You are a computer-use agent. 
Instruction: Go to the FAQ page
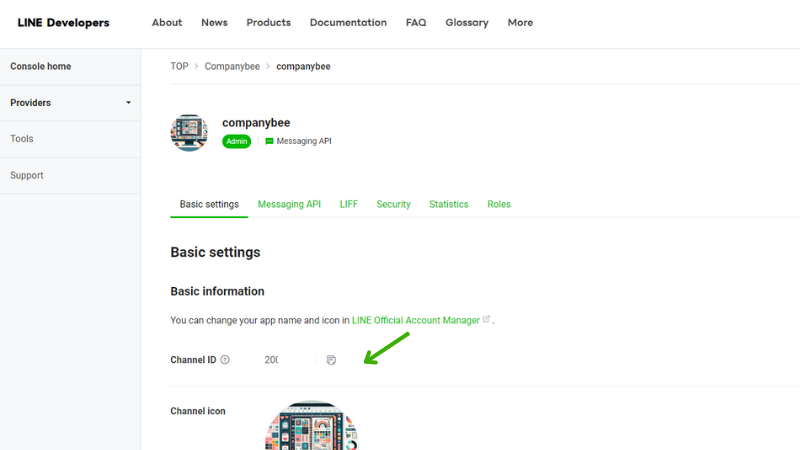416,22
